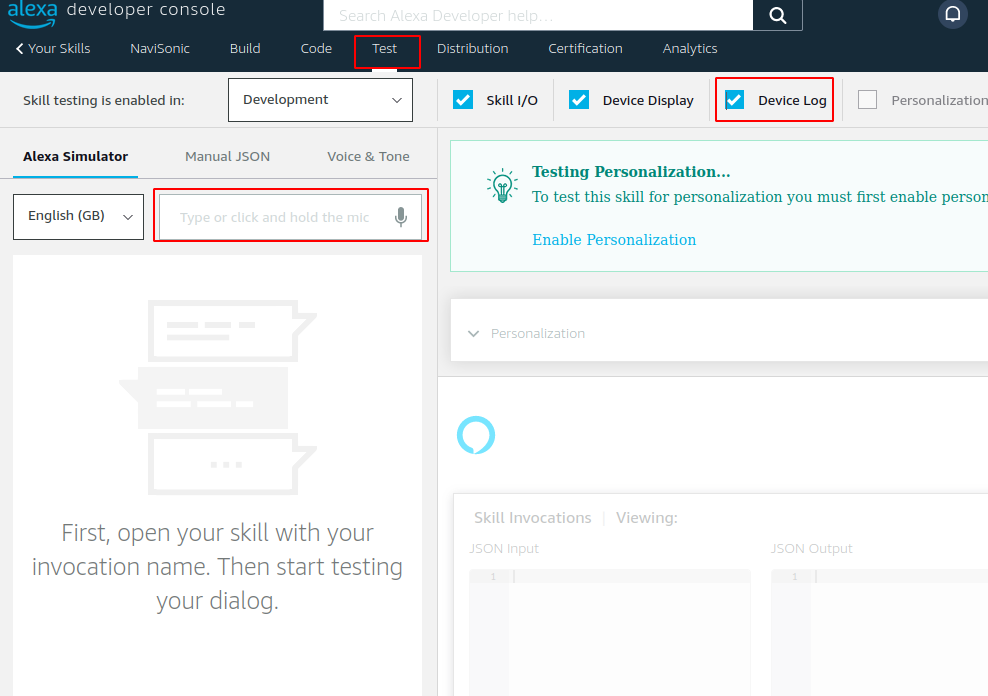
Task: Click the Alexa developer console logo
Action: 116,11
